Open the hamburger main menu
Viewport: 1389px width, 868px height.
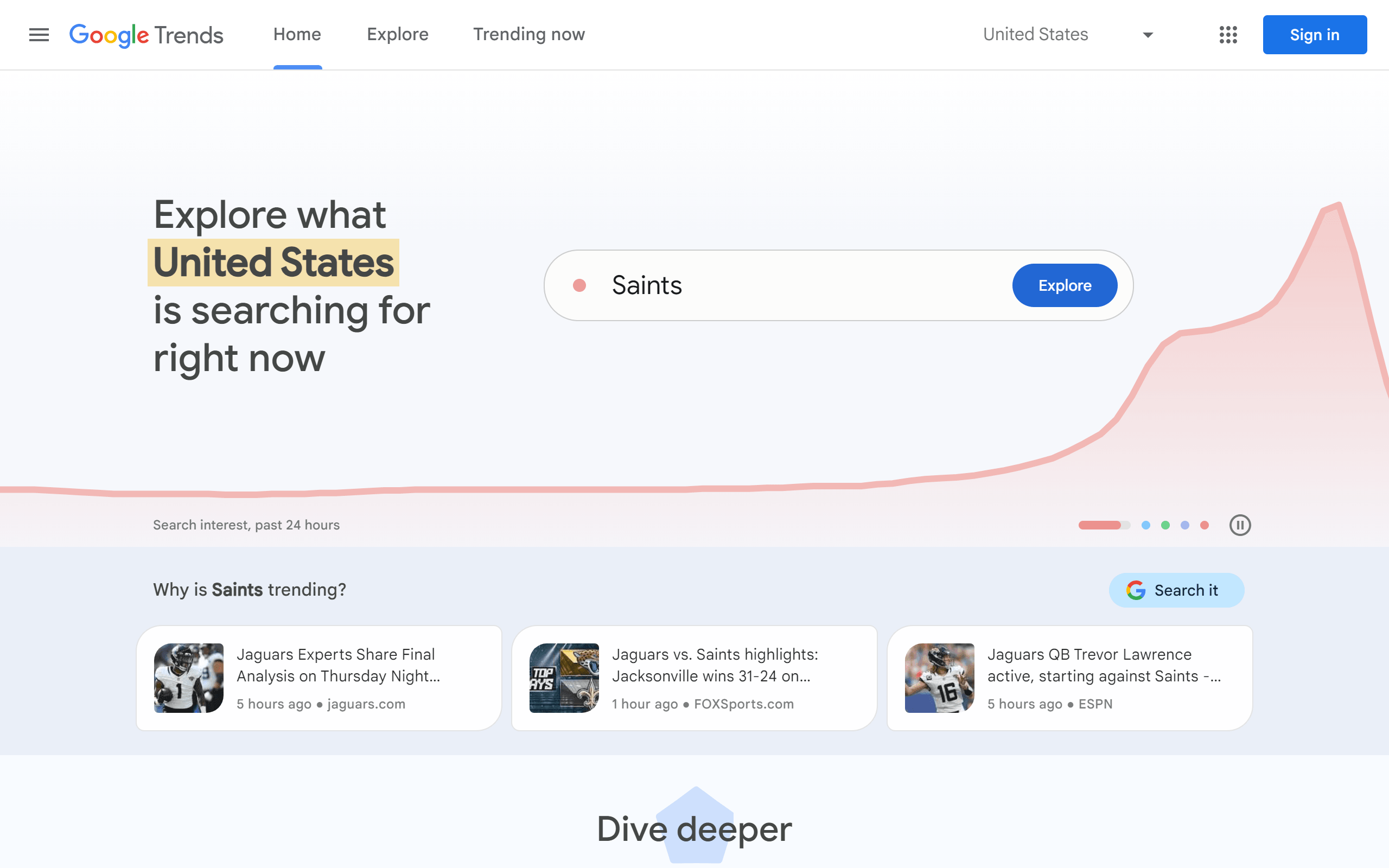point(39,35)
